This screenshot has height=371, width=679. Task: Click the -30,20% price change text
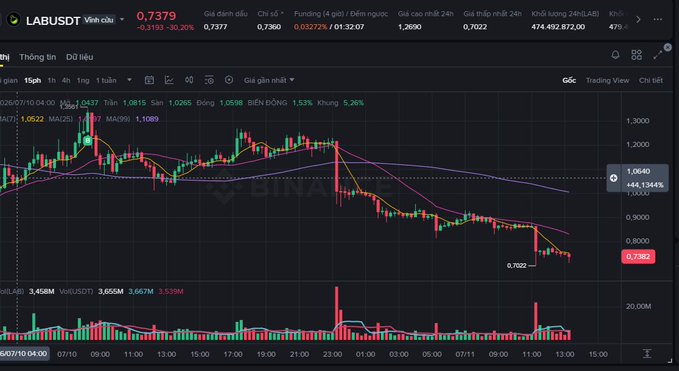click(x=180, y=28)
